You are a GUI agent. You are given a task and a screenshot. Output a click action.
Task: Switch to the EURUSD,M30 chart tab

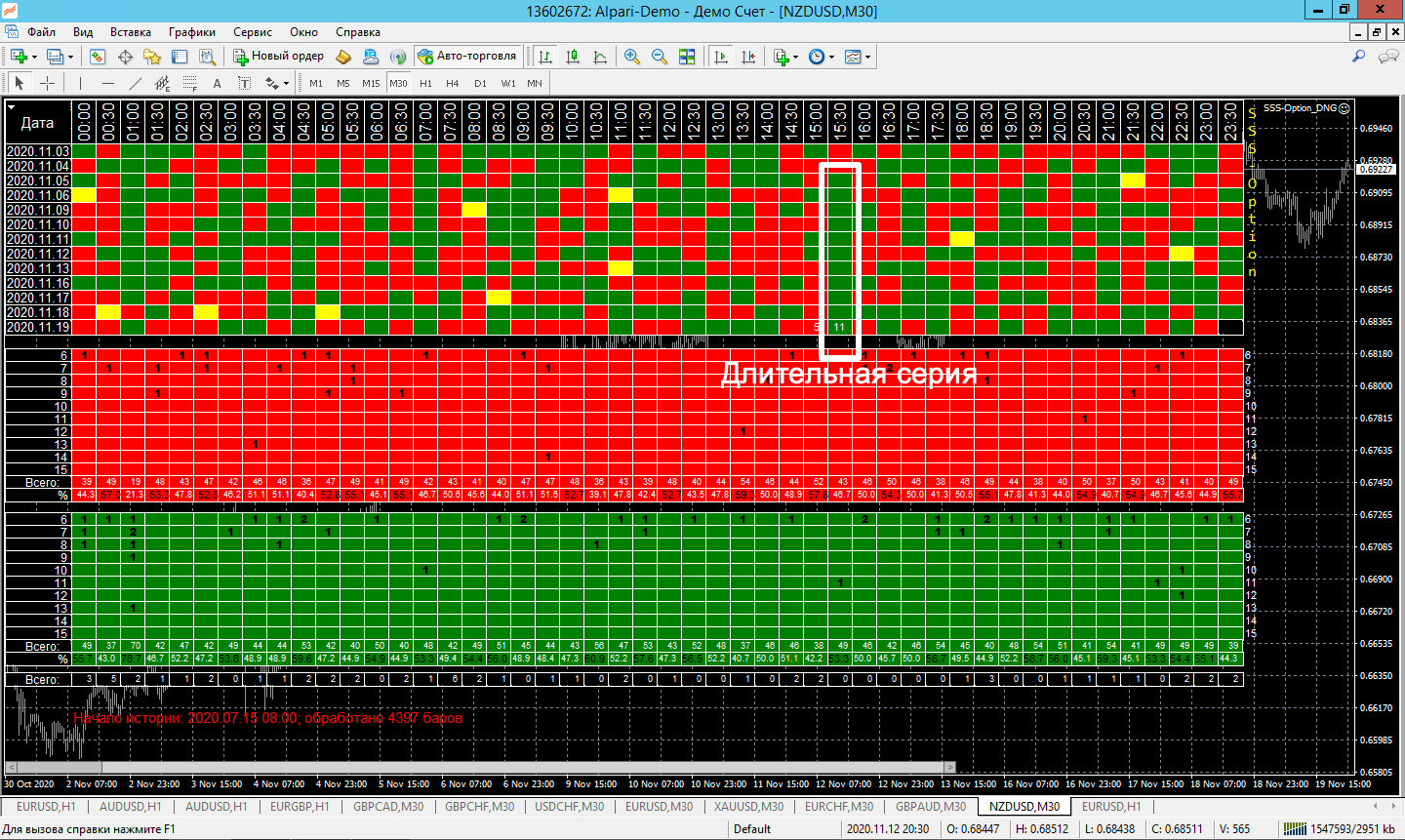tap(659, 807)
